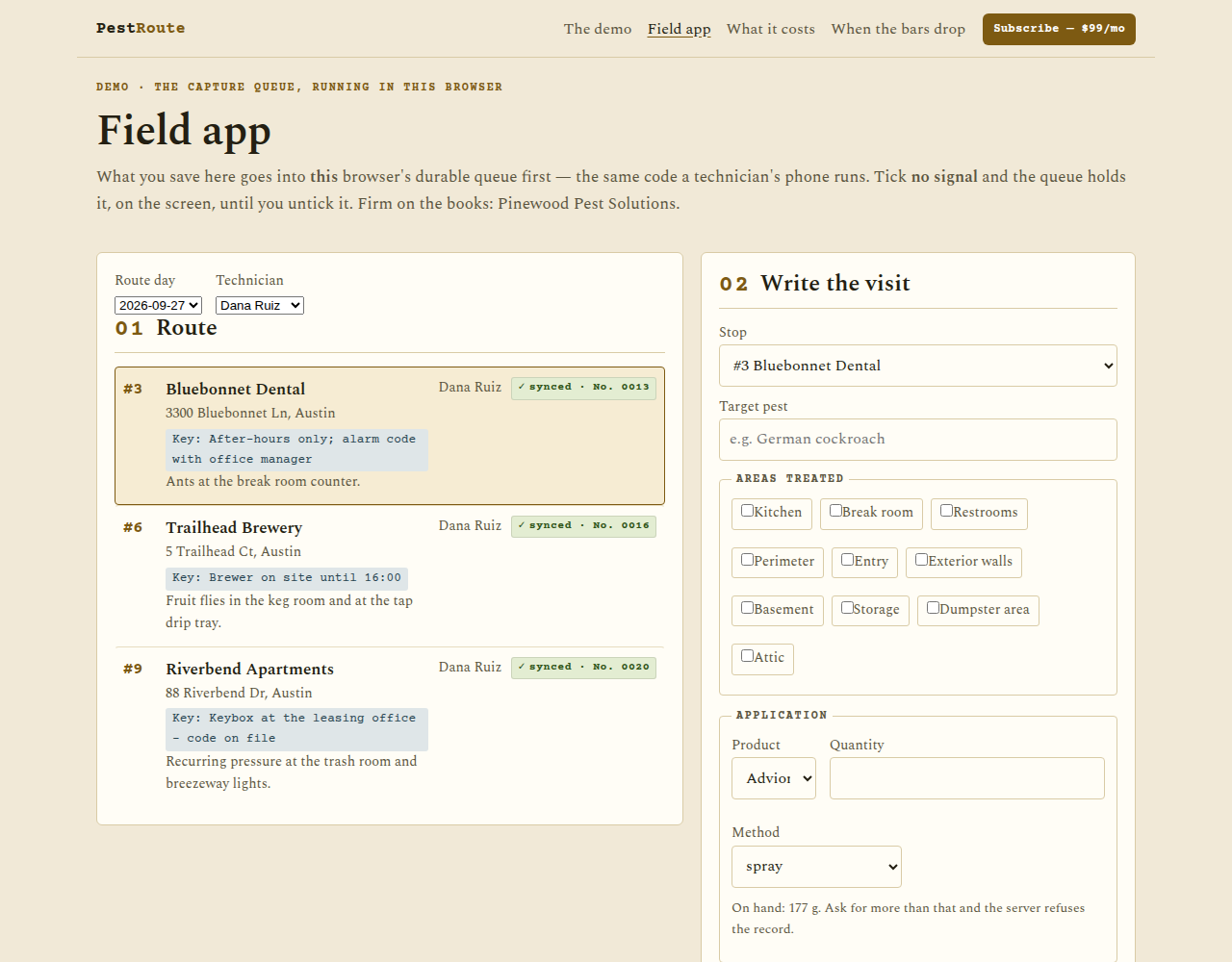
Task: Click Subscribe — $99/mo button
Action: click(1059, 29)
